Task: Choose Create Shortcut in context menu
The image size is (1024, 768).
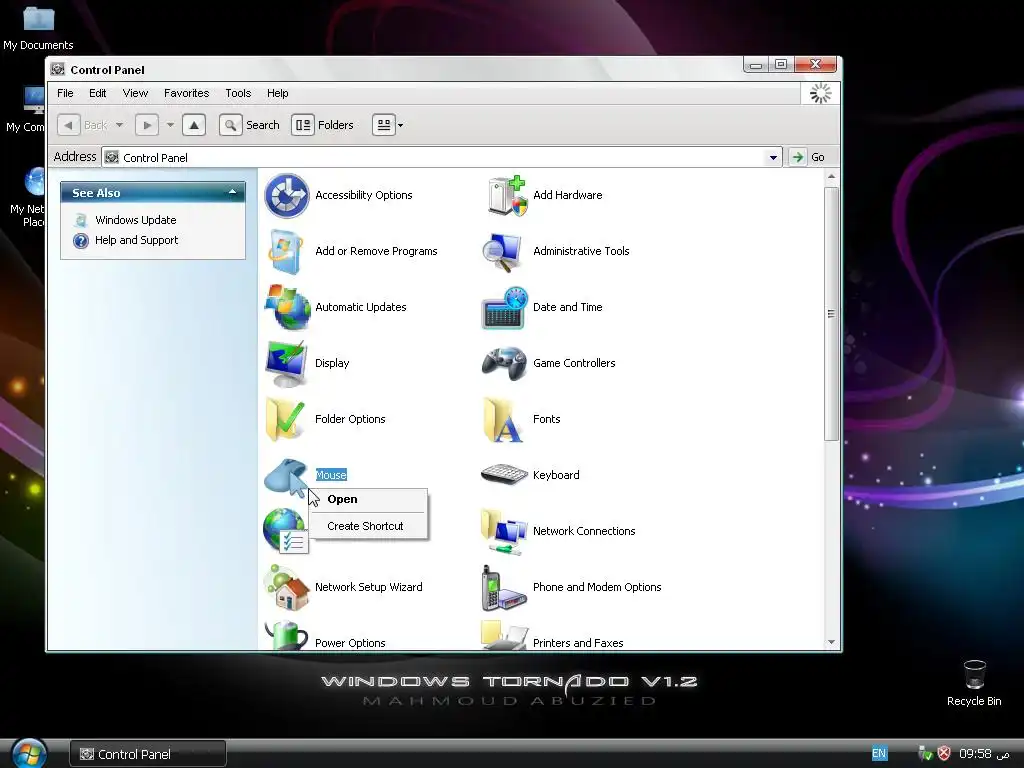Action: pos(368,526)
